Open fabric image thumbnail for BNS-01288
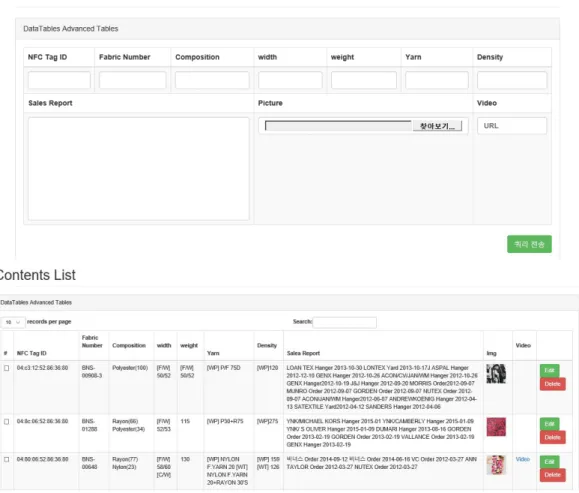 click(496, 427)
